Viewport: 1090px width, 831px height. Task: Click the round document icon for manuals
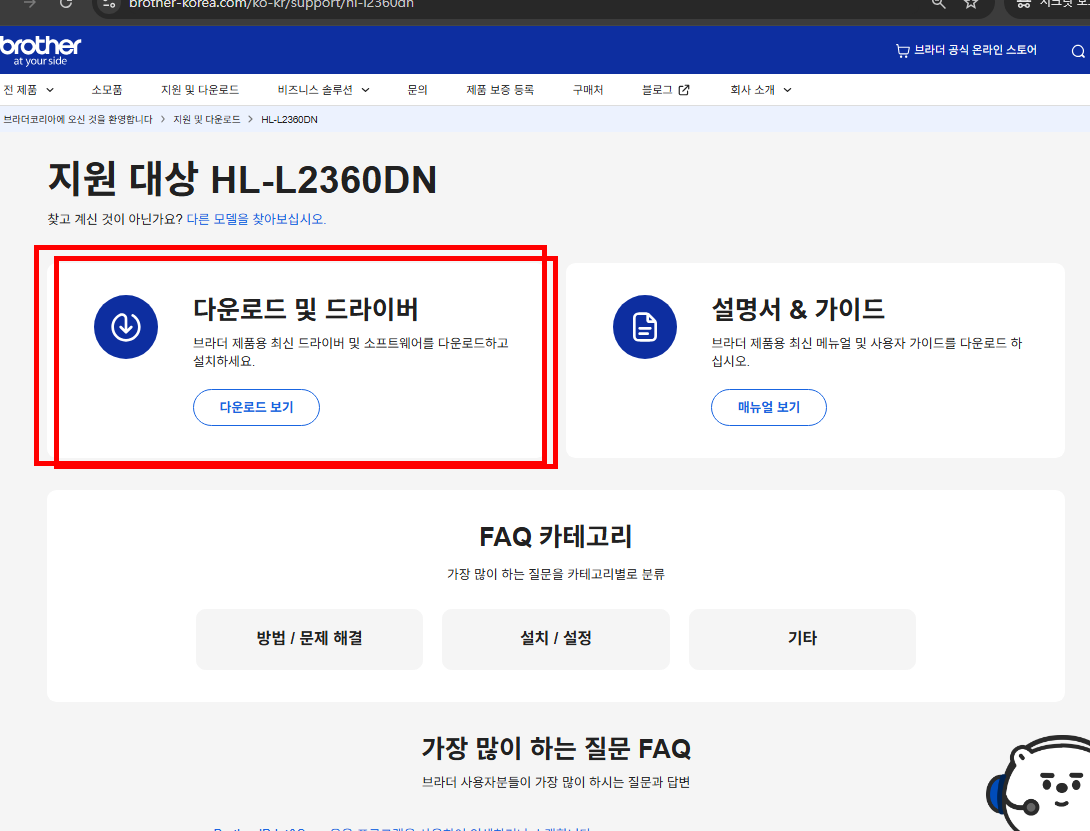(644, 327)
